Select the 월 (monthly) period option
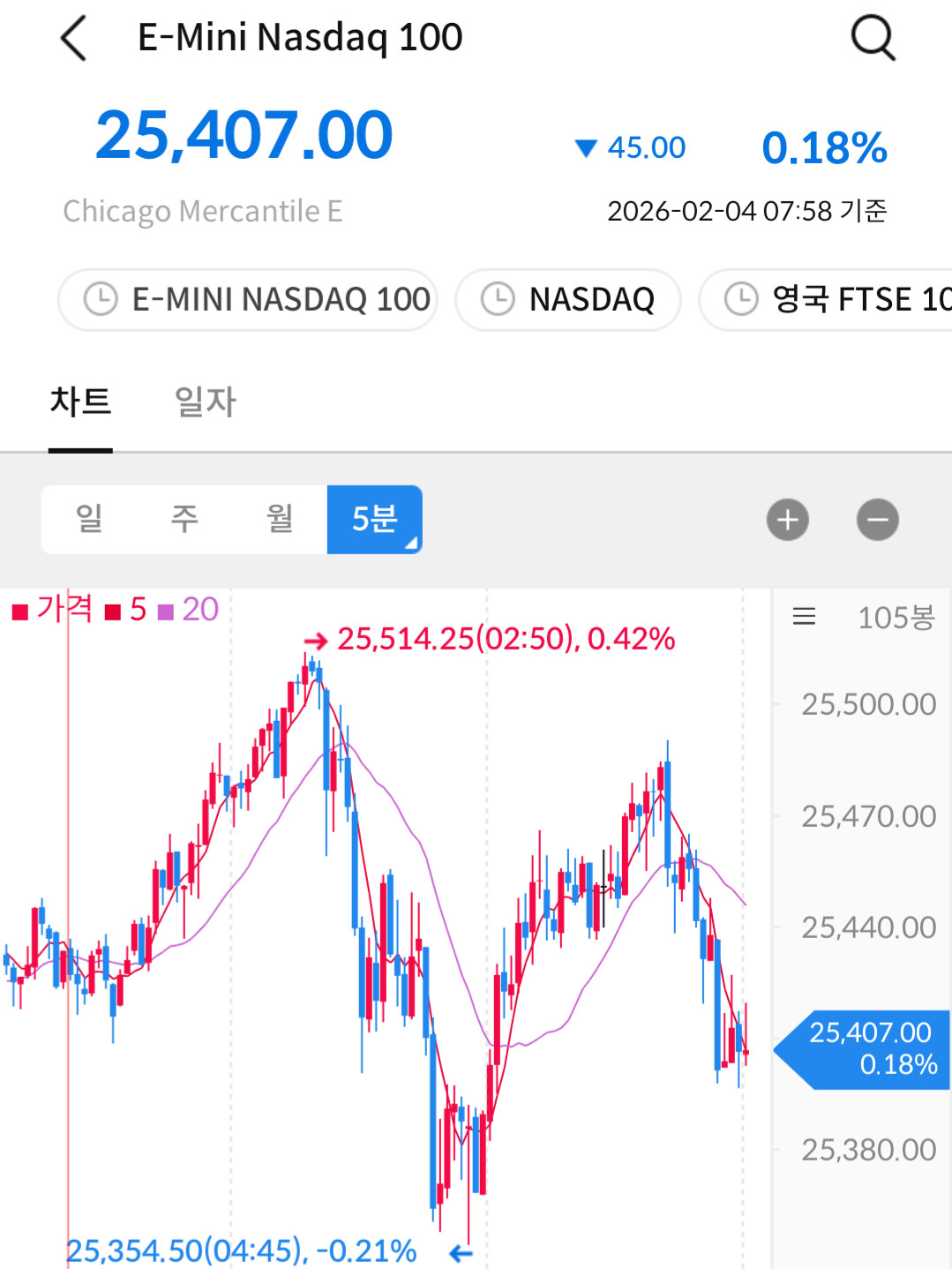Image resolution: width=952 pixels, height=1269 pixels. click(280, 520)
